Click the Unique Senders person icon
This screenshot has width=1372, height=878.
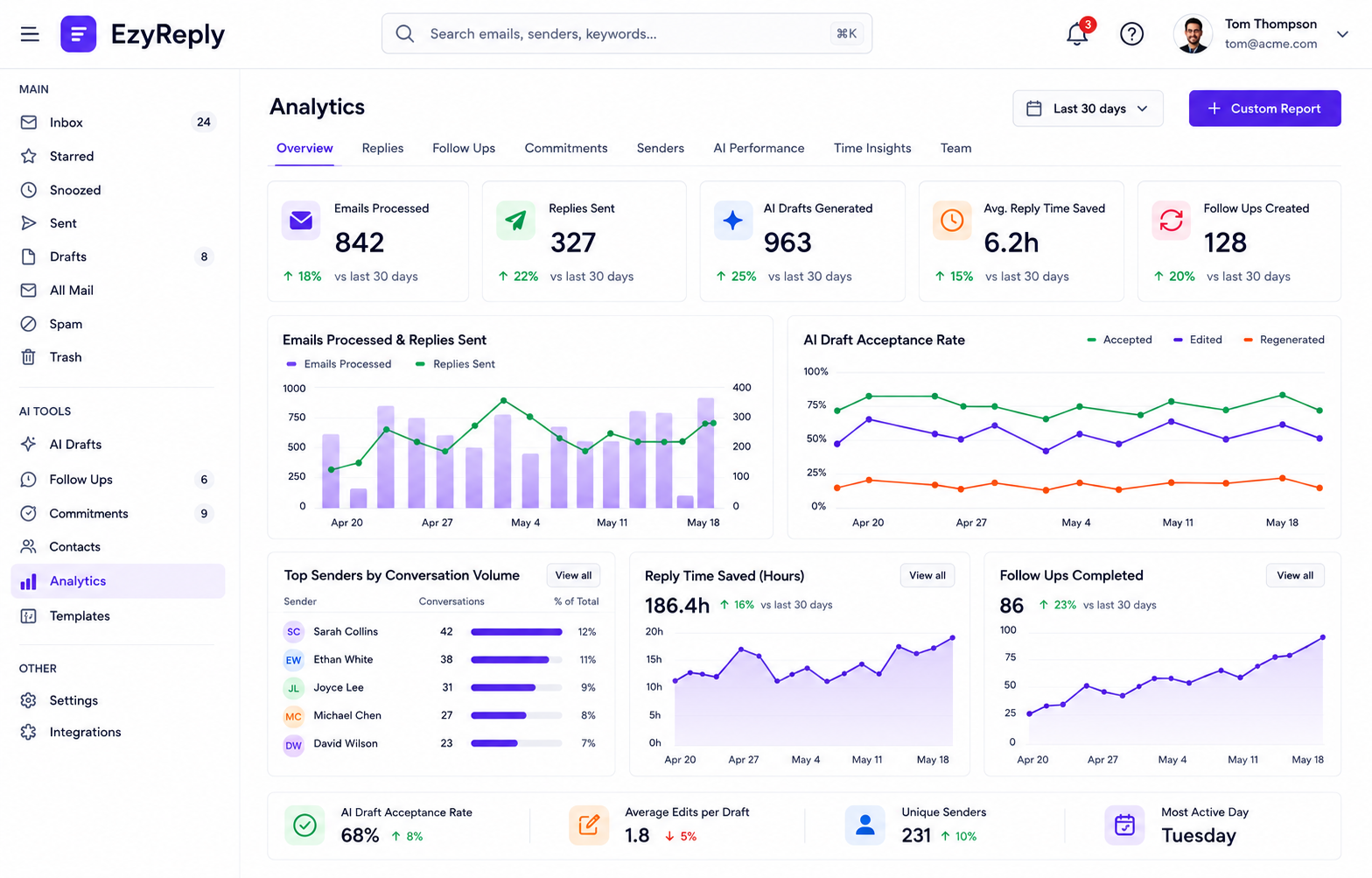coord(865,825)
